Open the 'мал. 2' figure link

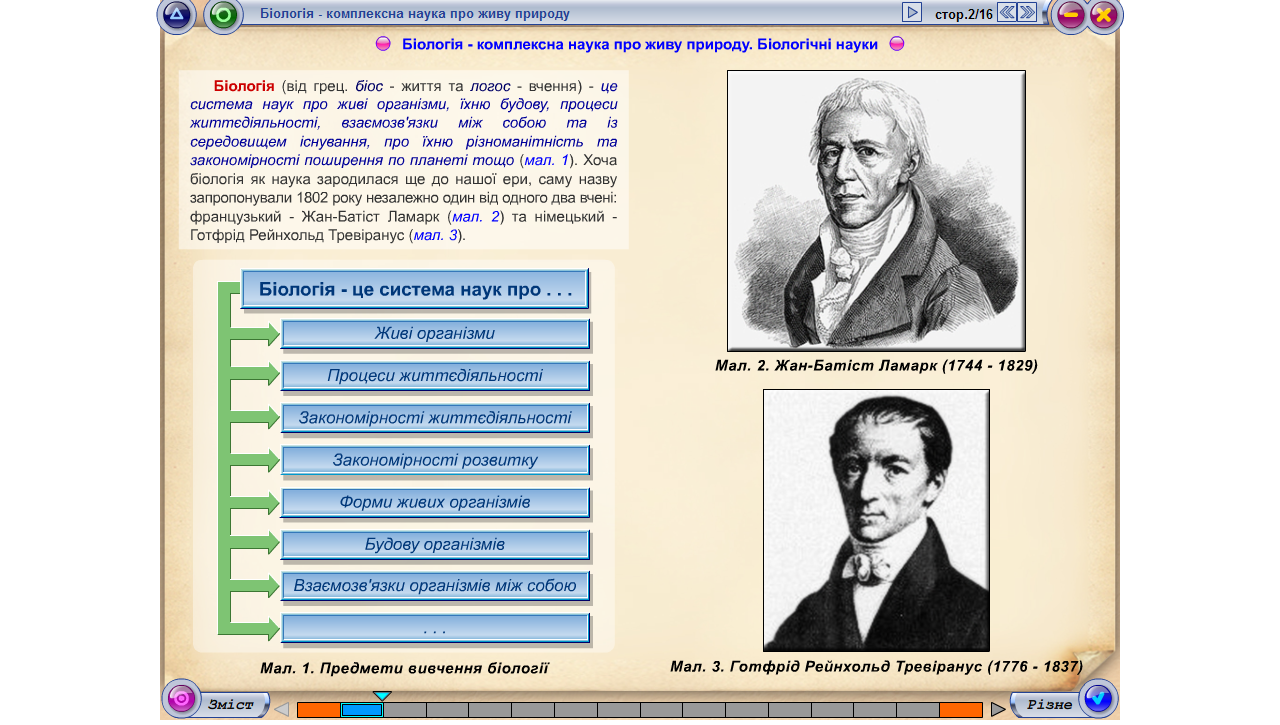point(475,216)
